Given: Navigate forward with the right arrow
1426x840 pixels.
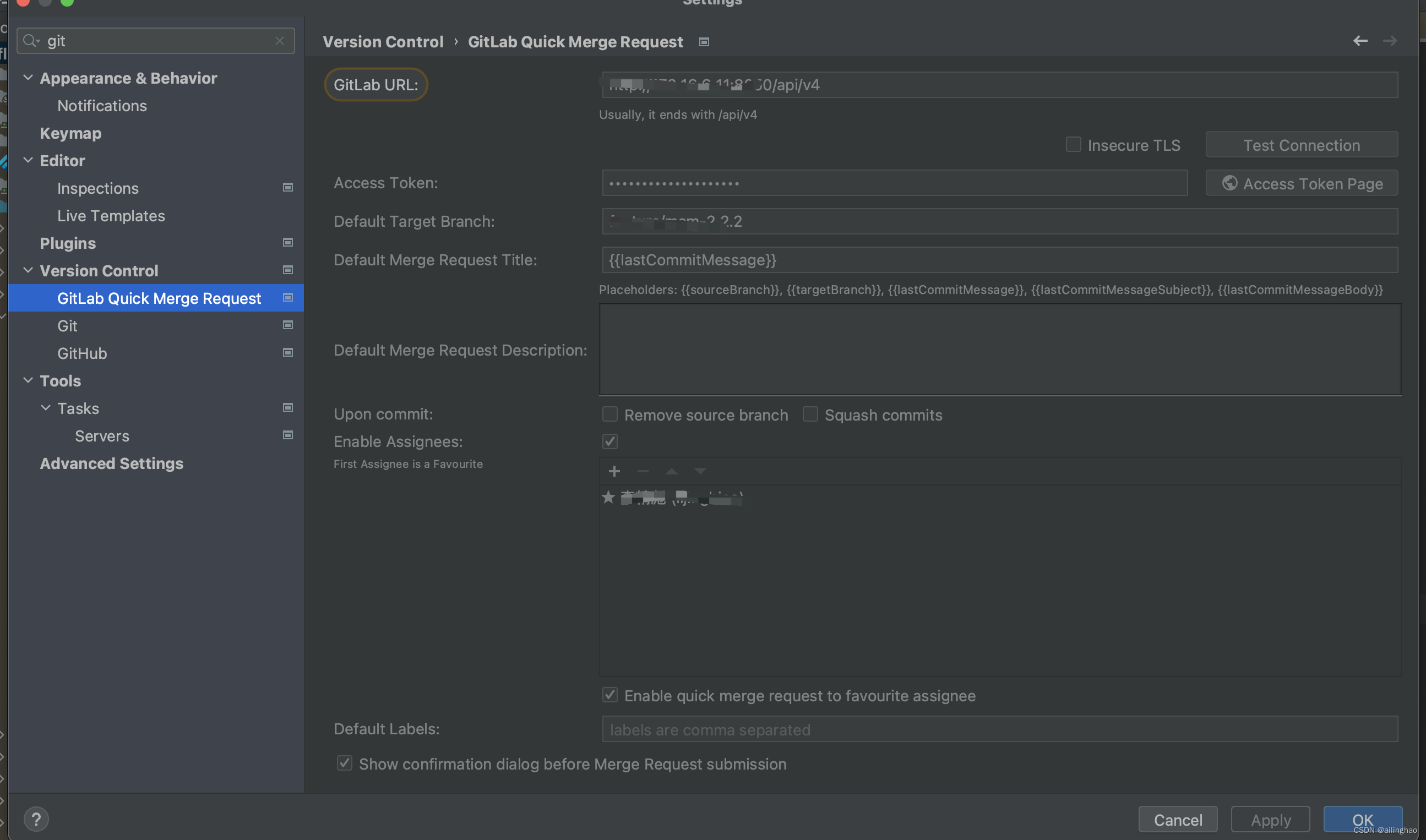Looking at the screenshot, I should tap(1390, 41).
